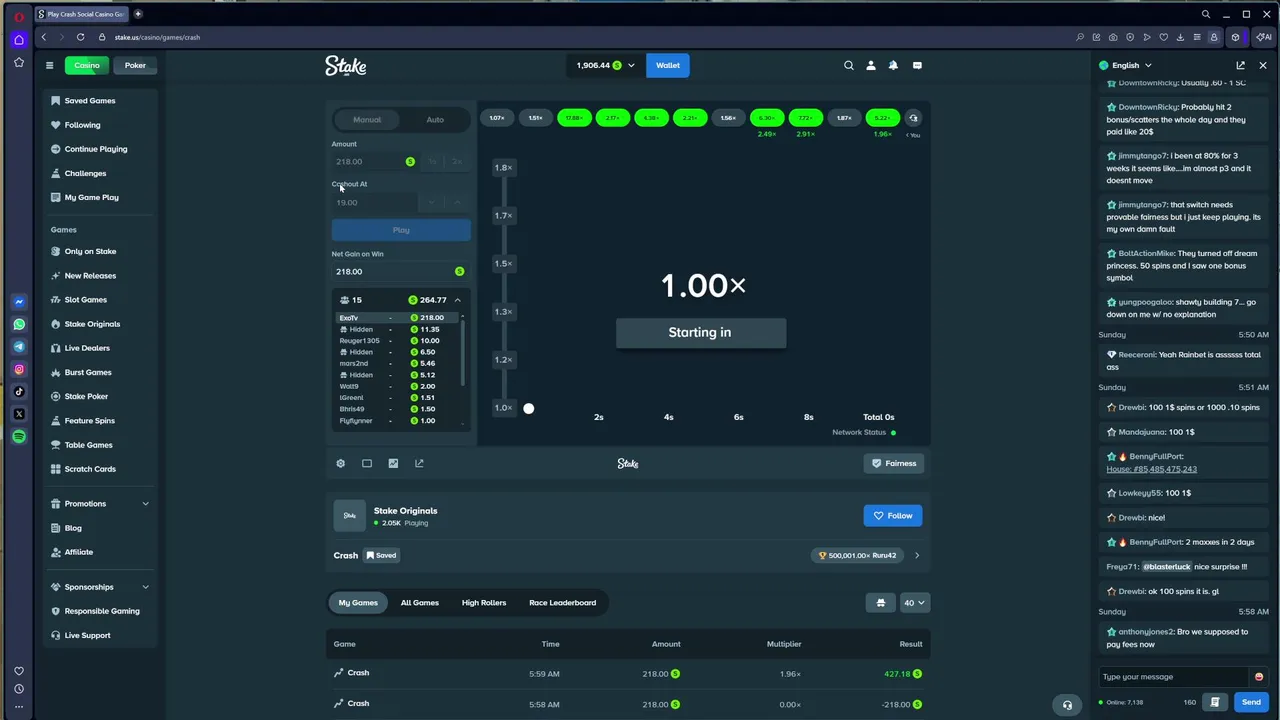Toggle Saved bookmark for Crash
This screenshot has height=720, width=1280.
pos(381,555)
